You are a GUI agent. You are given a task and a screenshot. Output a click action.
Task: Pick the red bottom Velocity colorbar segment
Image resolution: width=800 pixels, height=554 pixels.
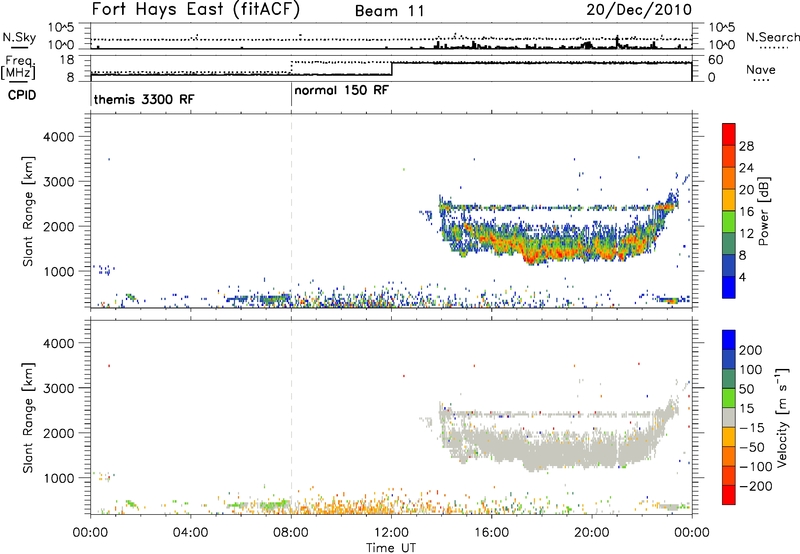(x=729, y=495)
